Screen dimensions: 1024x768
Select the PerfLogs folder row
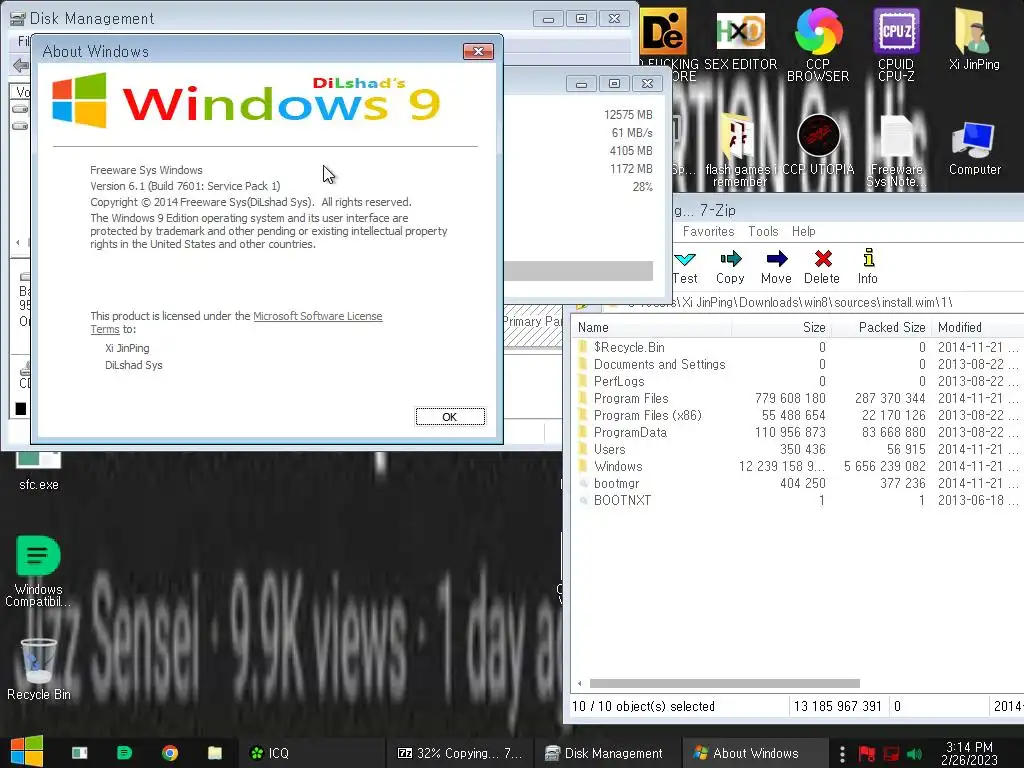tap(797, 381)
